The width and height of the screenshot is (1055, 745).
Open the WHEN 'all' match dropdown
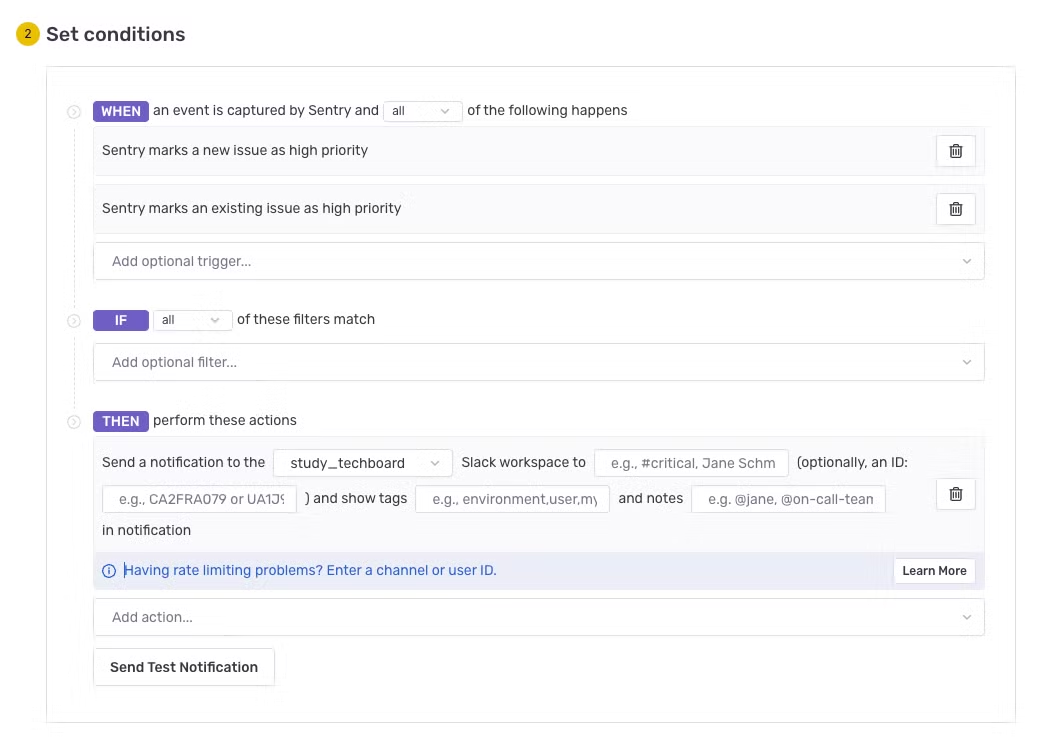click(422, 111)
